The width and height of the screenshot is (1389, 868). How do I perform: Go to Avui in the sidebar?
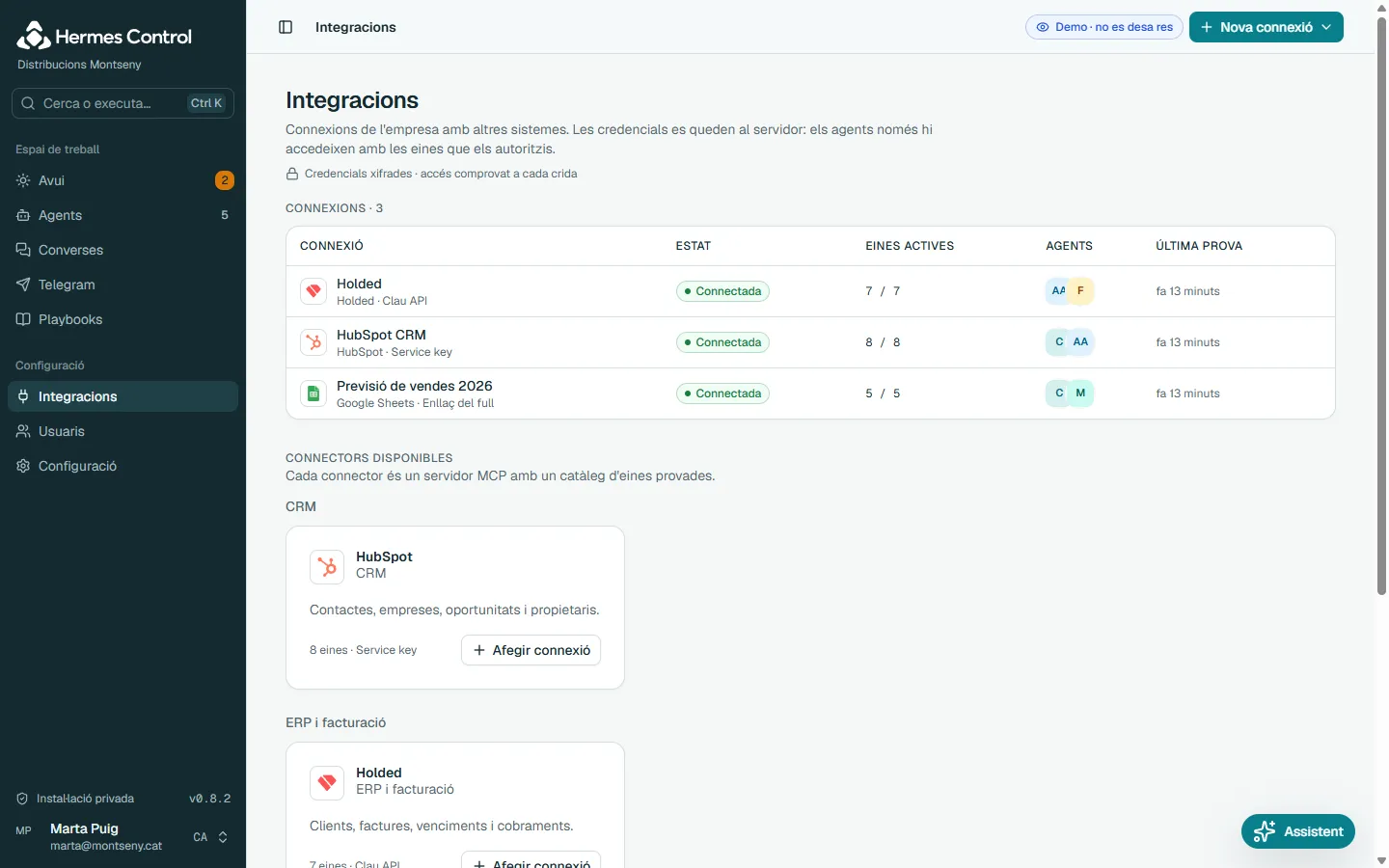tap(123, 180)
